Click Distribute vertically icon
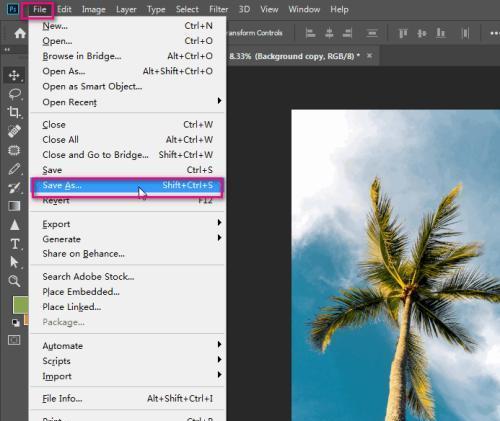Screen dimensions: 500x421 pos(372,33)
